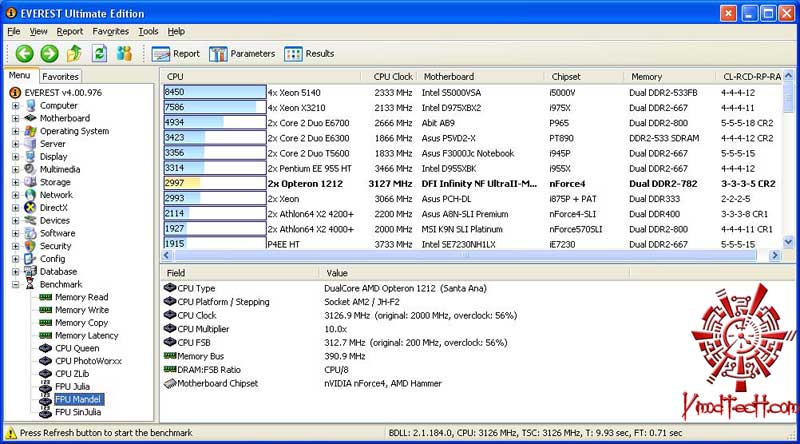Click the Refresh toolbar icon
This screenshot has width=800, height=444.
[99, 53]
